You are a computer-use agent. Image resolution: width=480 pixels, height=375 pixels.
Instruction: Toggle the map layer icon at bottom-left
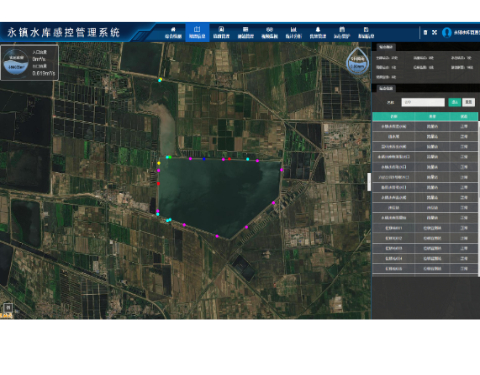pyautogui.click(x=8, y=308)
